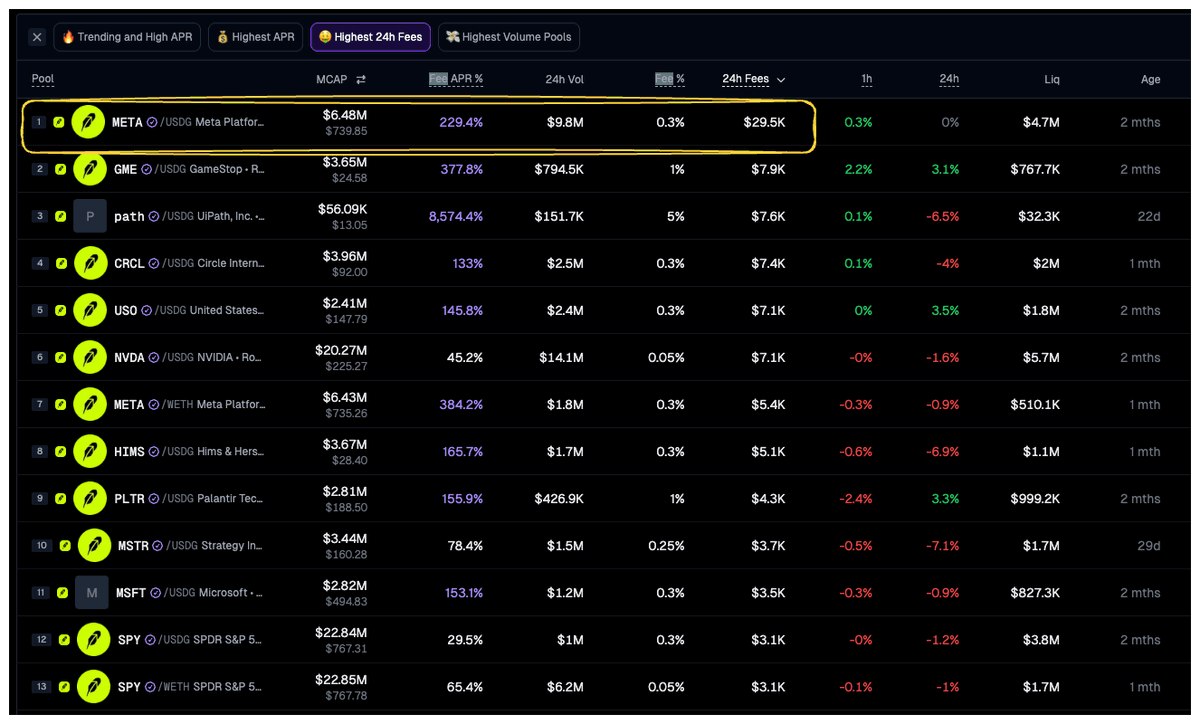The width and height of the screenshot is (1200, 724).
Task: Open the SPY/USDG green feather token logo
Action: pyautogui.click(x=94, y=640)
